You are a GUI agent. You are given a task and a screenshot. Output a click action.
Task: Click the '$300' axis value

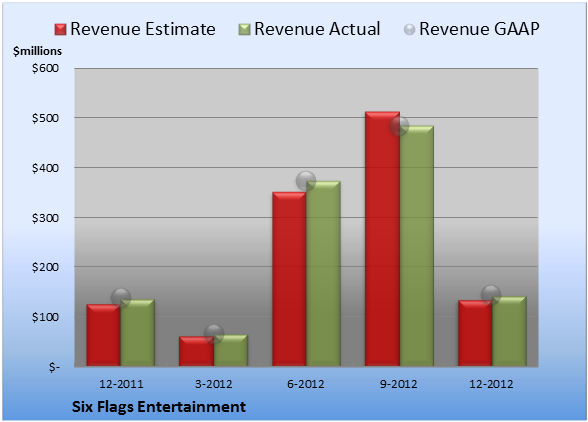point(45,218)
